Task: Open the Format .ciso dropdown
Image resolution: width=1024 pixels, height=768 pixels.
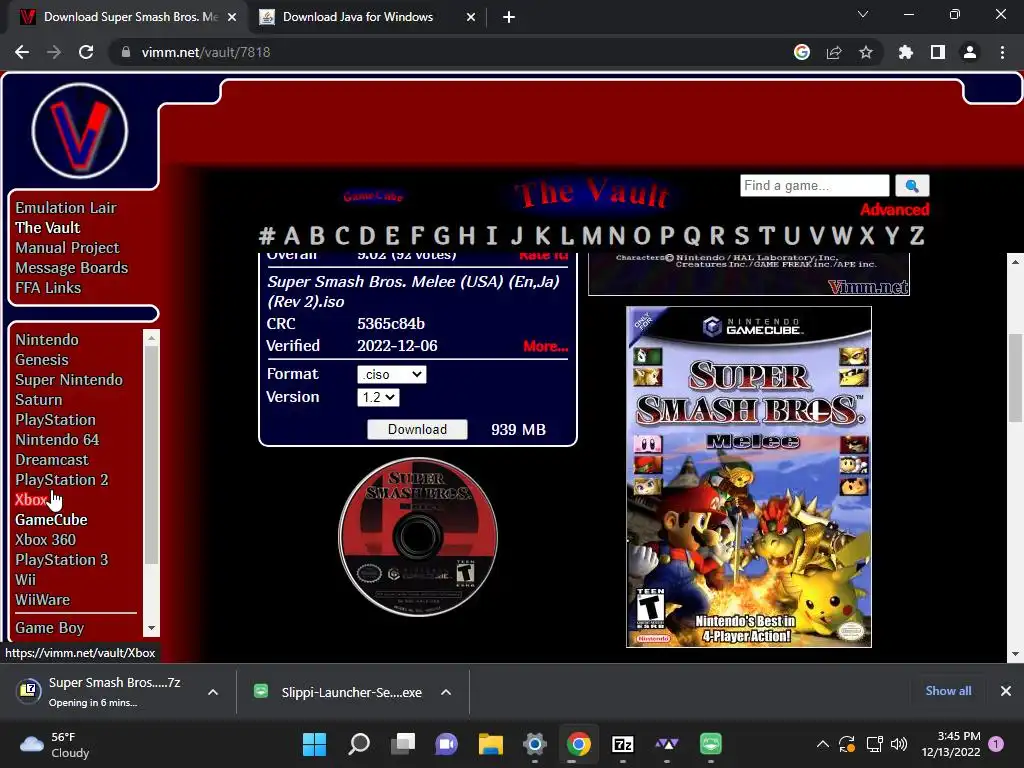Action: (392, 374)
